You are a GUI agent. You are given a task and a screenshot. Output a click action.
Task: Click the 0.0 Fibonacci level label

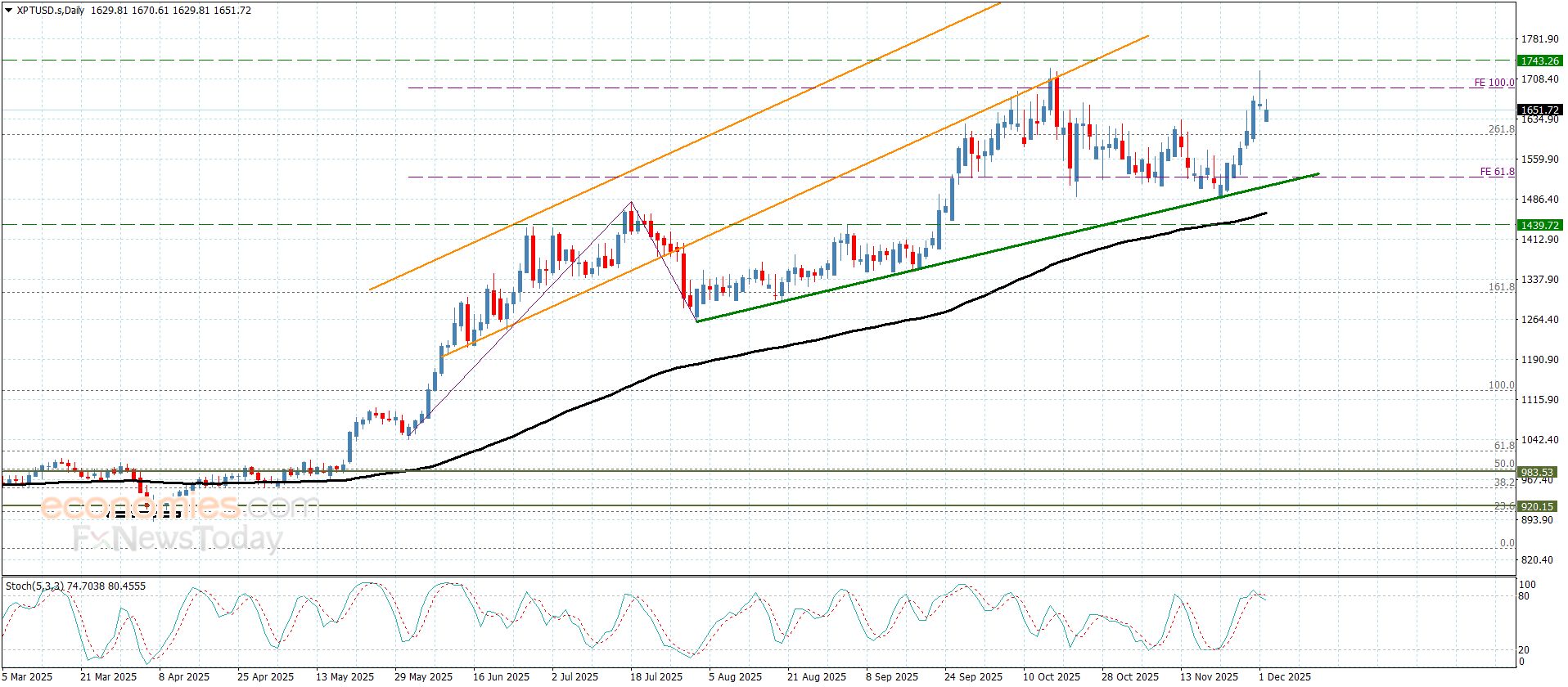tap(1506, 543)
